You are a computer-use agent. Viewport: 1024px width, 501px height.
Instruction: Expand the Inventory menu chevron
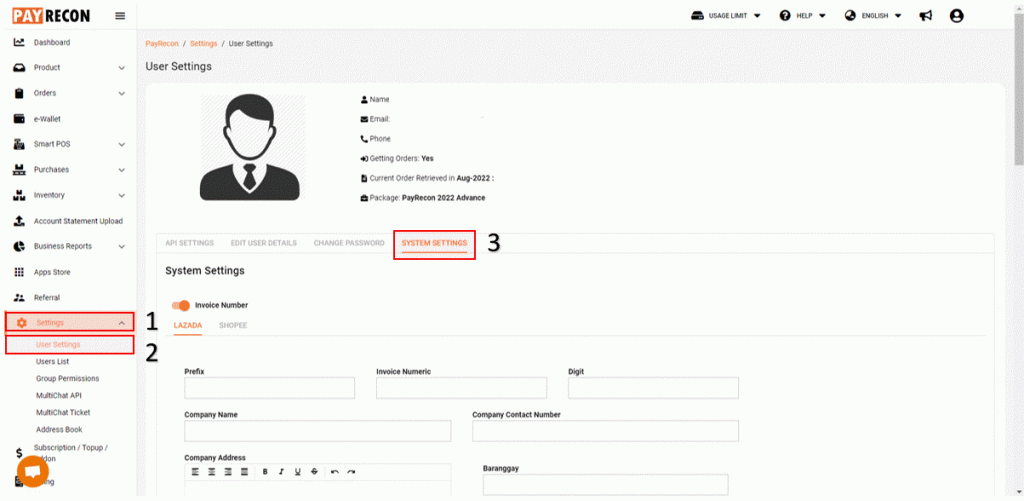point(121,195)
